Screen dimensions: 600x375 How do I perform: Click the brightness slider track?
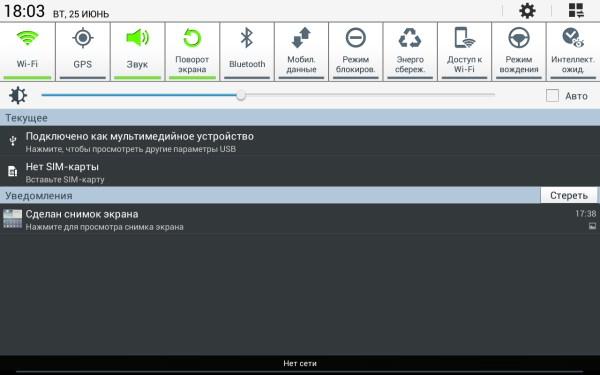pos(268,95)
